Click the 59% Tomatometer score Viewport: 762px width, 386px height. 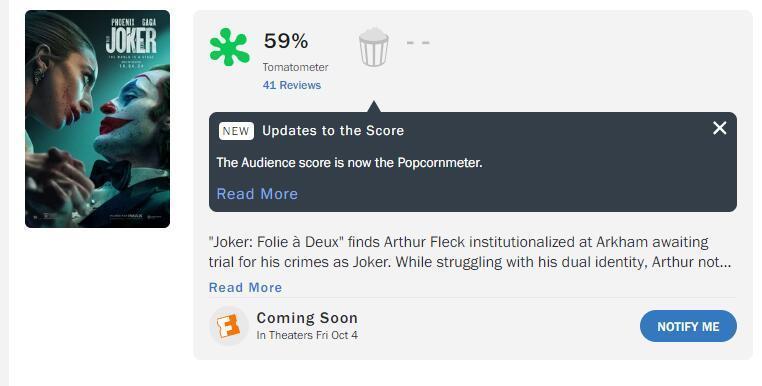coord(286,41)
